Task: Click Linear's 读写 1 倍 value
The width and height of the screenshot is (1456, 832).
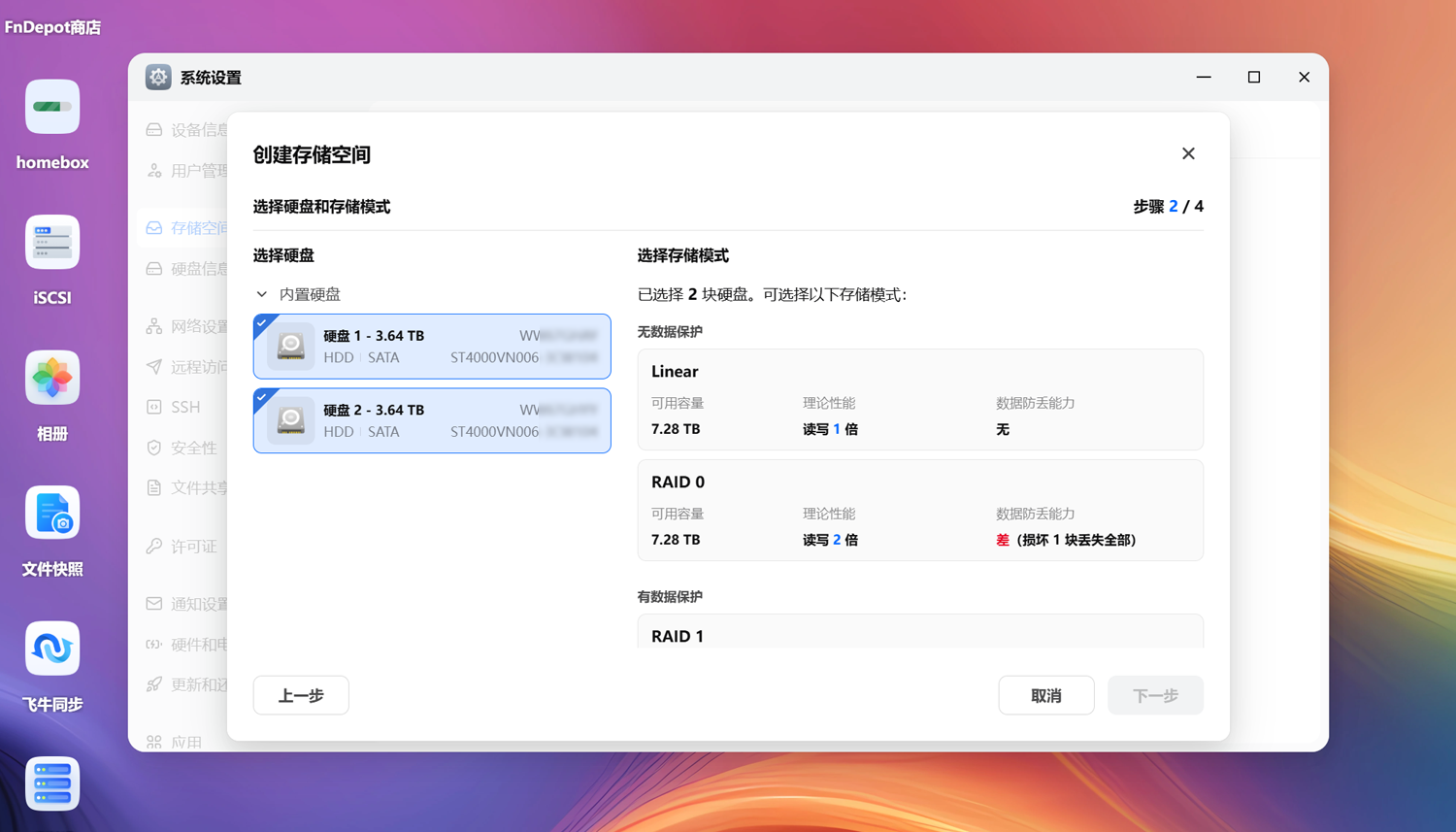Action: pyautogui.click(x=830, y=429)
